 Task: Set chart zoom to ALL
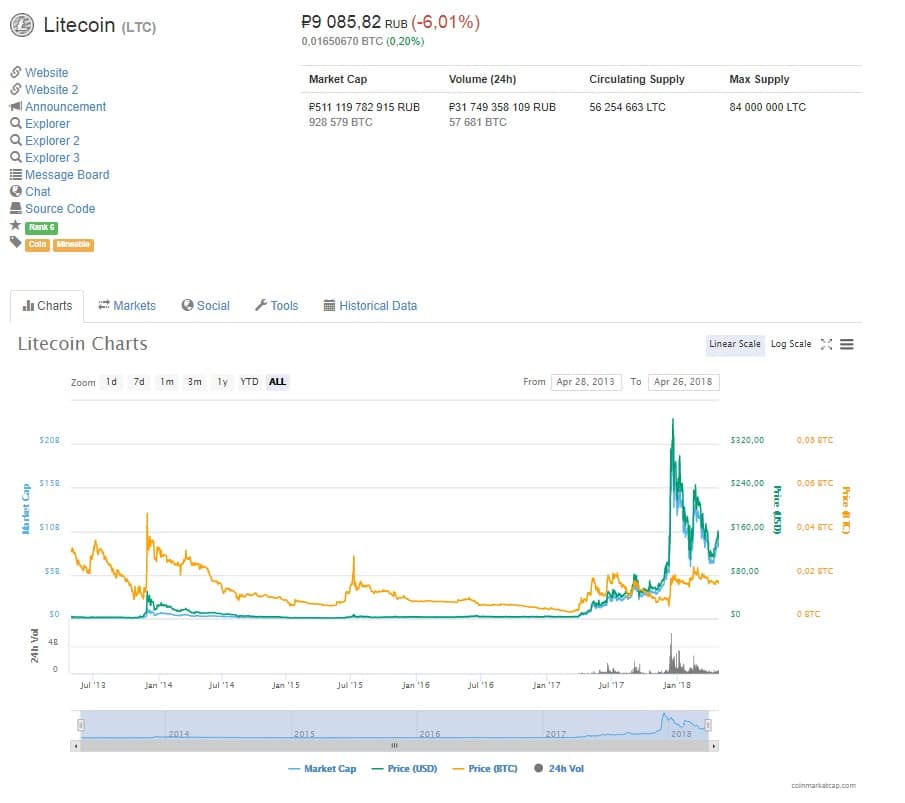(278, 382)
